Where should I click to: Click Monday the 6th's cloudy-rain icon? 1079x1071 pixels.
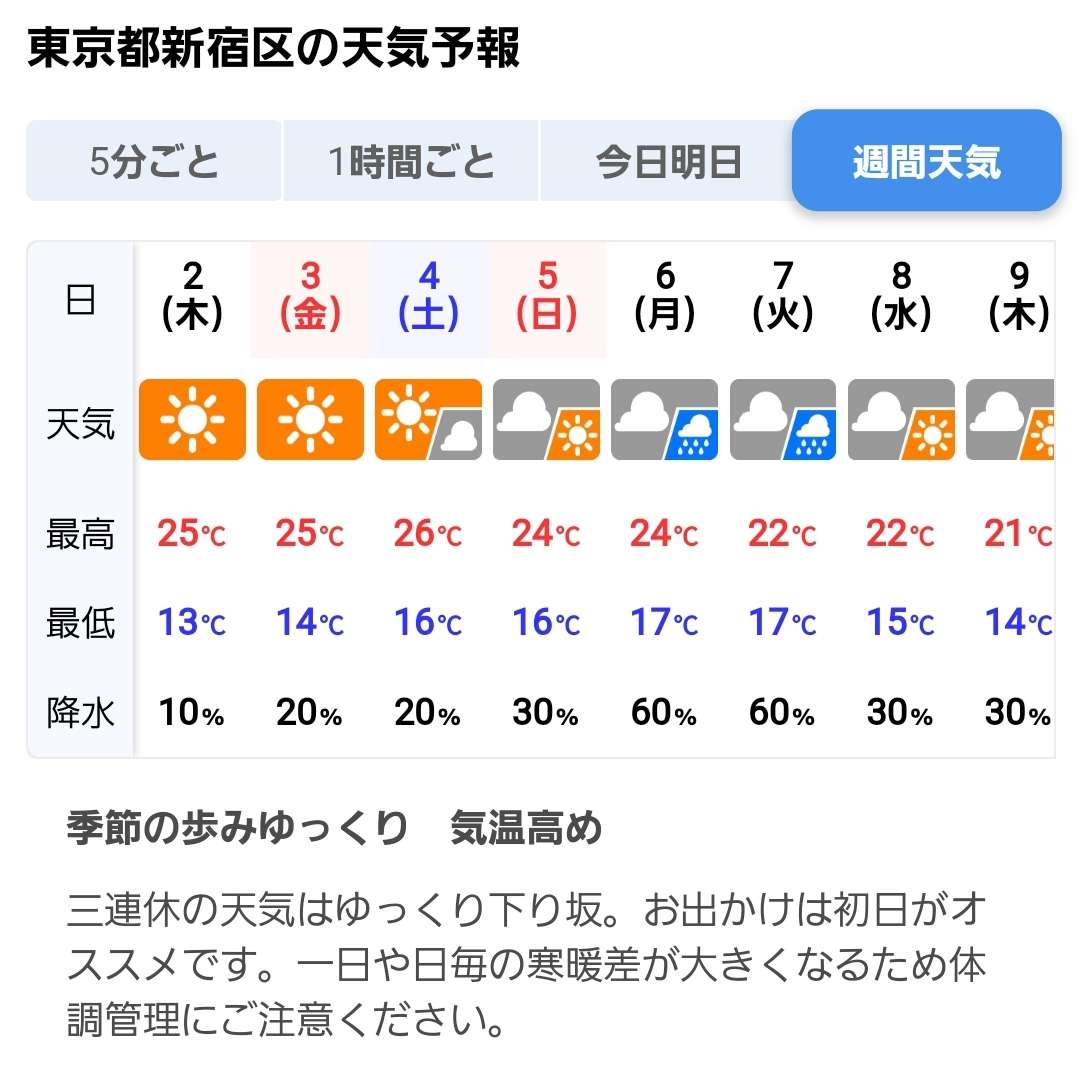pyautogui.click(x=664, y=420)
